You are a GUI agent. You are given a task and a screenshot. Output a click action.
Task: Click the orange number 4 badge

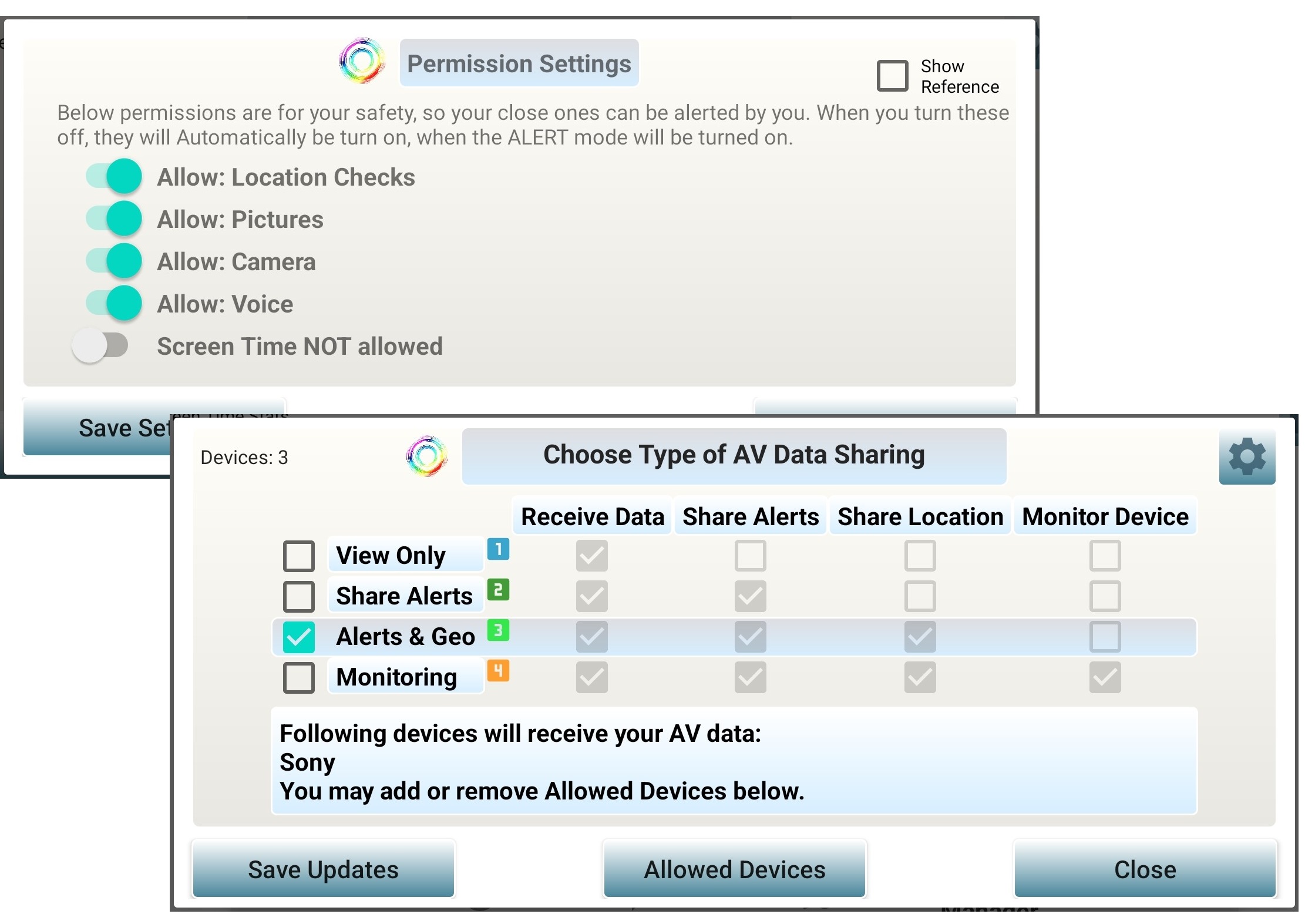pyautogui.click(x=498, y=670)
